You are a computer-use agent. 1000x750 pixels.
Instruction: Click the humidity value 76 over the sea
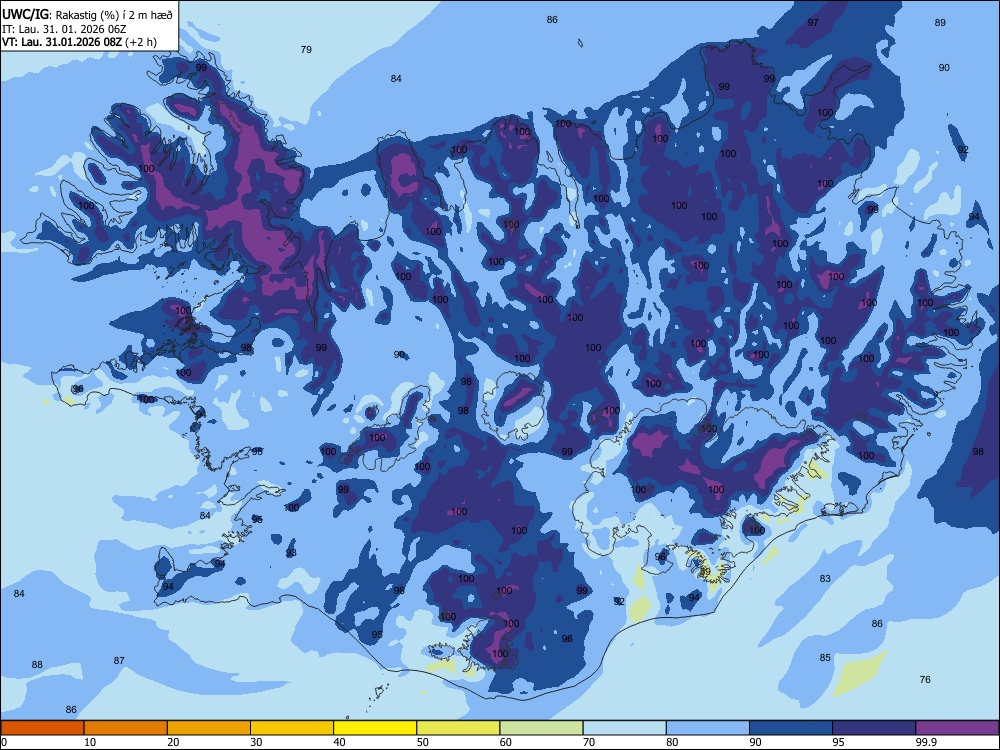(x=925, y=680)
